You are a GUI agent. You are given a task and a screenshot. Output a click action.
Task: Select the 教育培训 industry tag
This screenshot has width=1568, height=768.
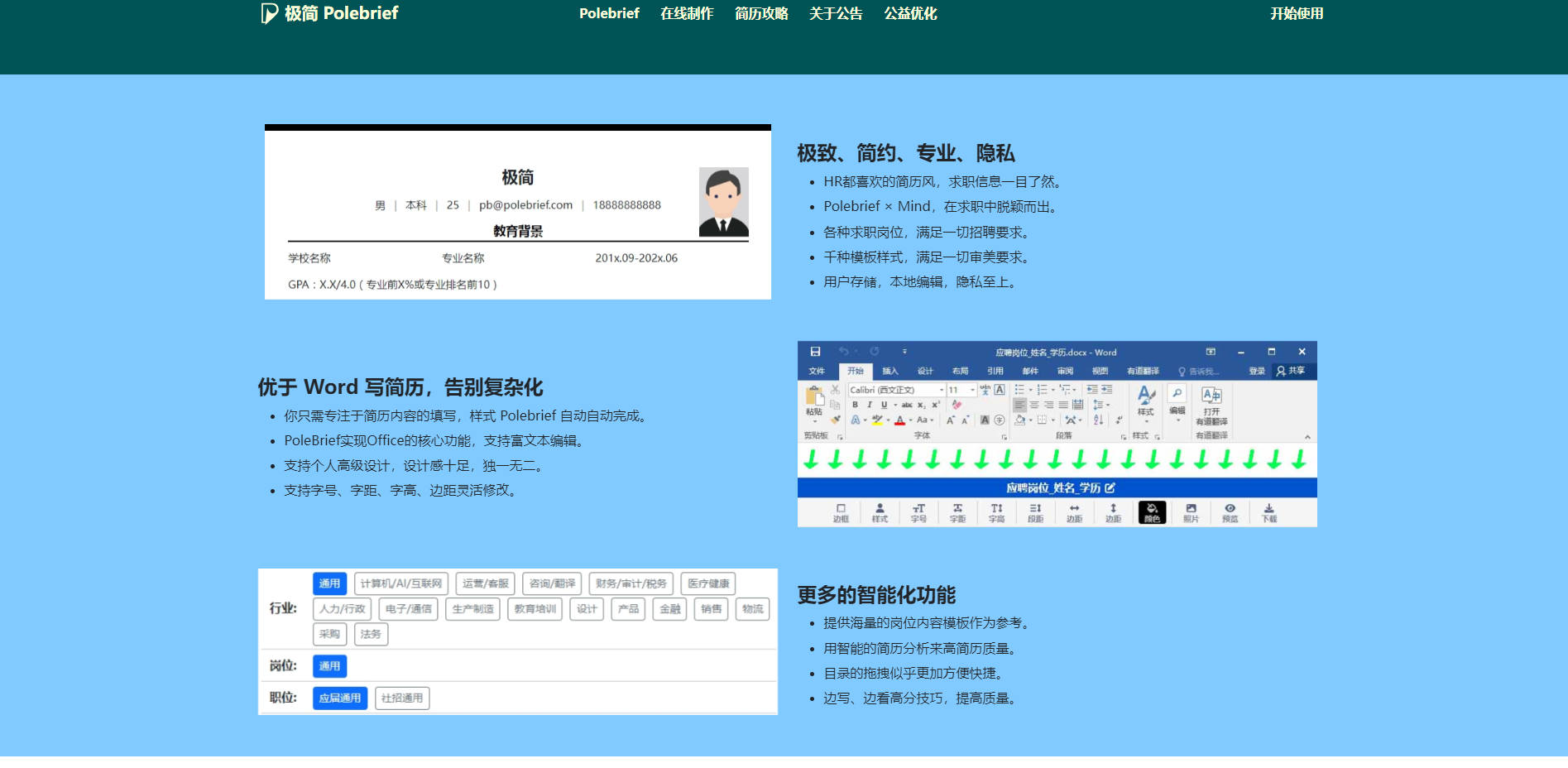coord(535,609)
